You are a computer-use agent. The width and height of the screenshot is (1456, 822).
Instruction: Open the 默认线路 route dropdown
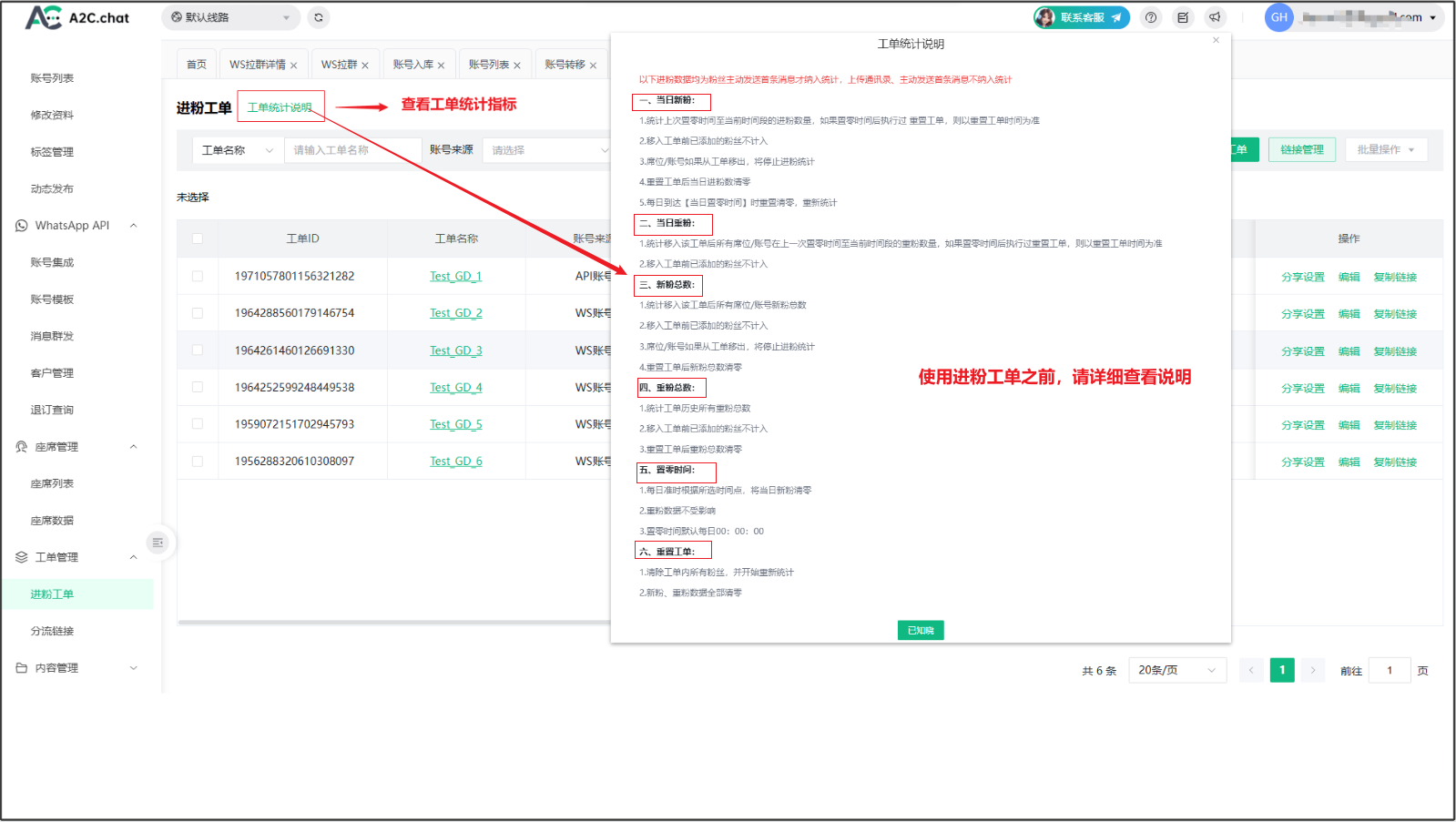(x=231, y=17)
